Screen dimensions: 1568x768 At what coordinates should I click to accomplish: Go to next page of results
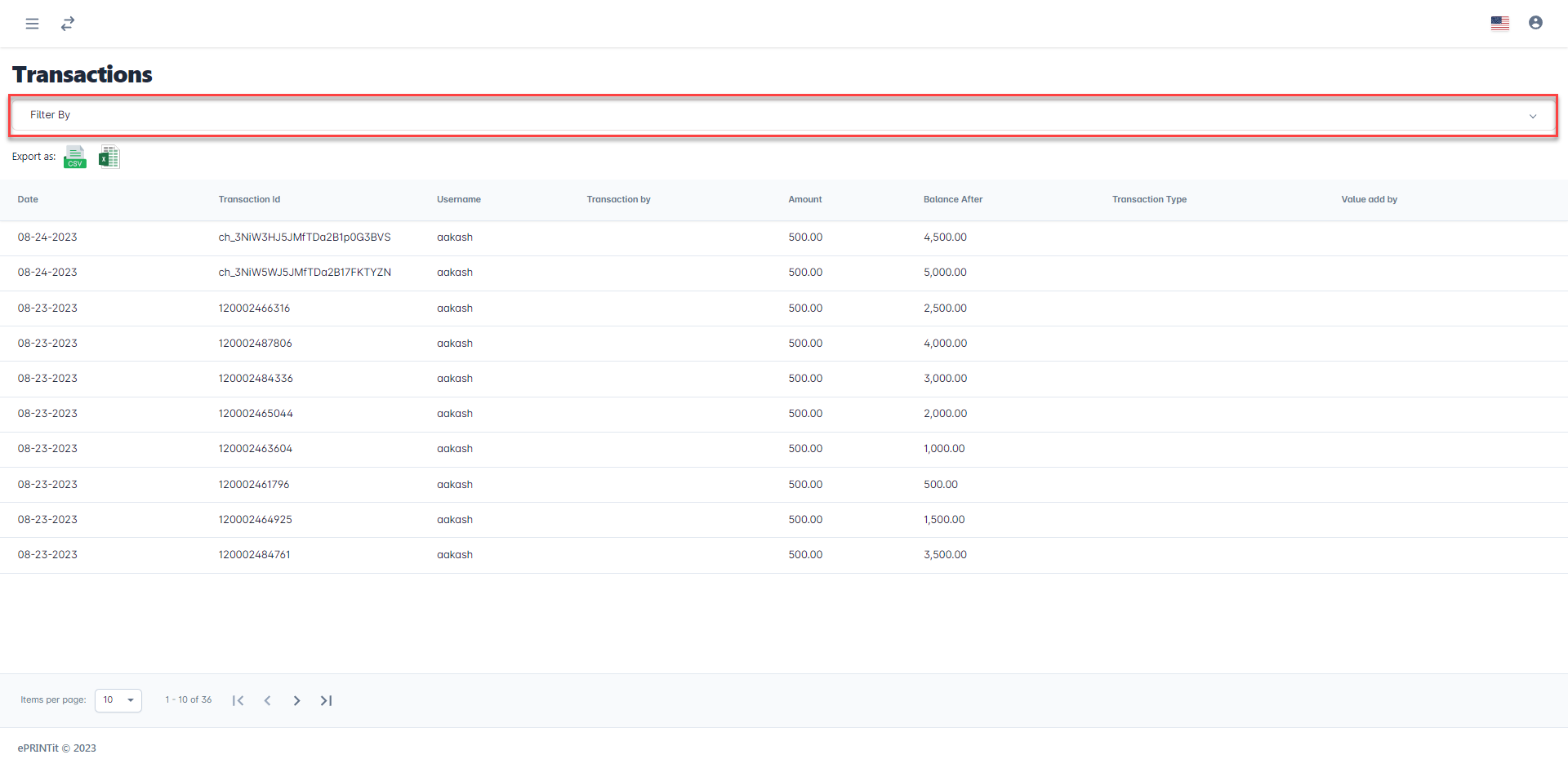coord(296,700)
